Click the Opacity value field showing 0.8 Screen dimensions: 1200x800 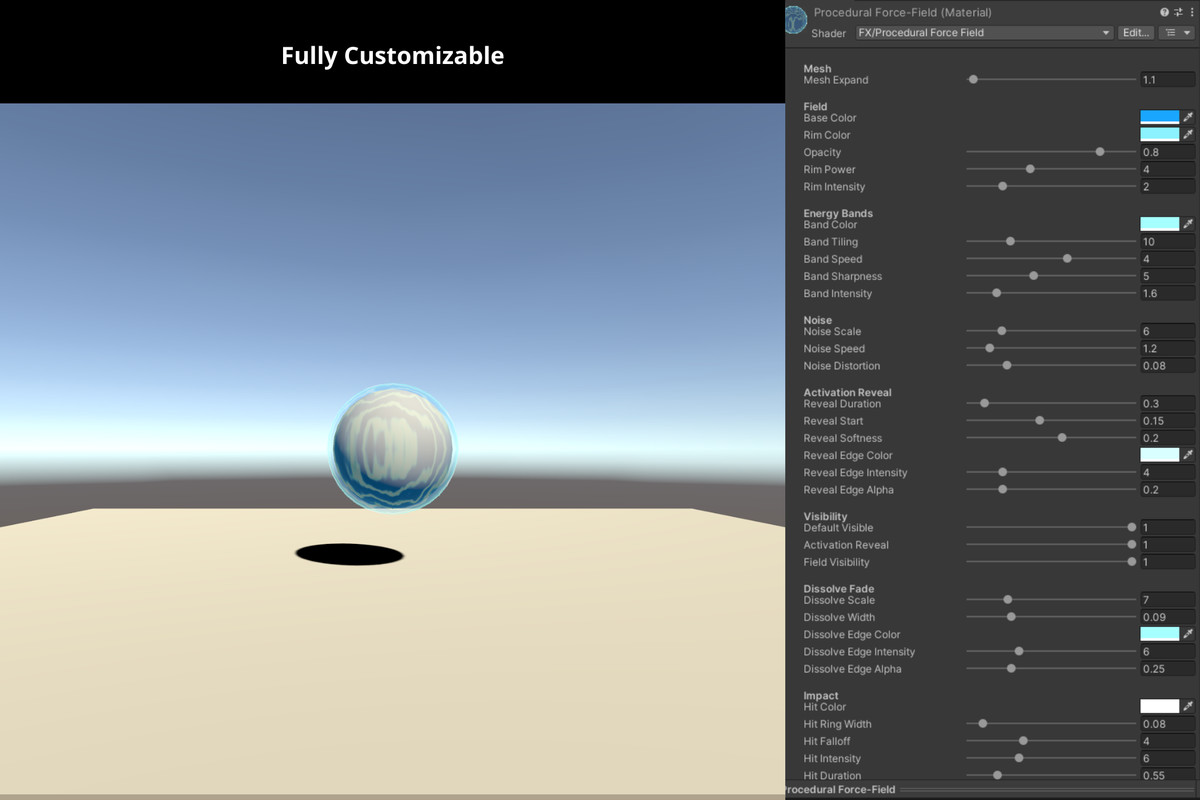(x=1167, y=152)
